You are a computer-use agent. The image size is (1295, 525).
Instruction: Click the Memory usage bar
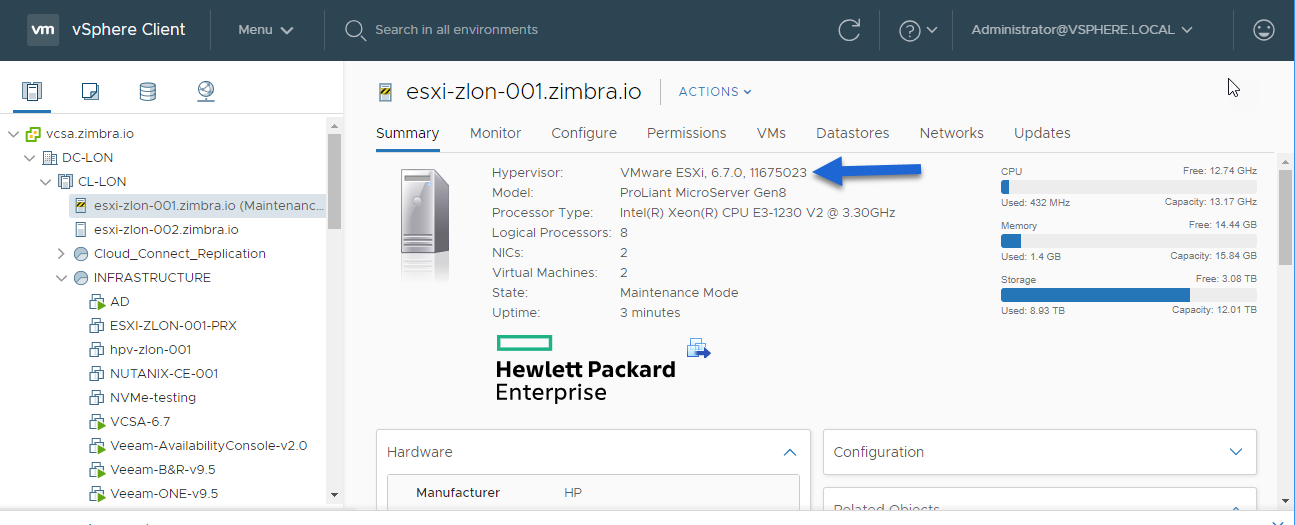[1128, 241]
